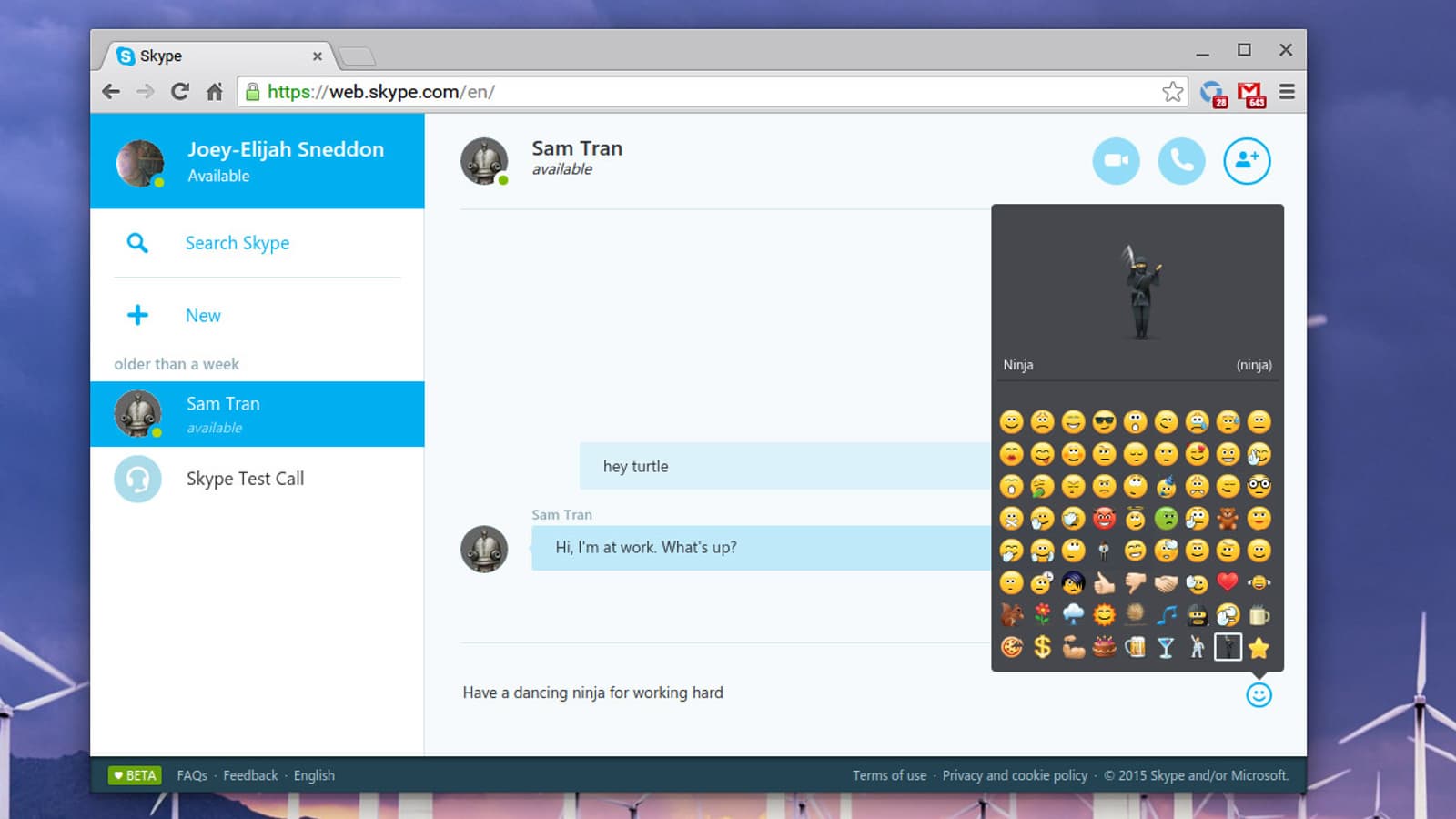Image resolution: width=1456 pixels, height=819 pixels.
Task: Pick the squirrel emoticon
Action: [1011, 615]
